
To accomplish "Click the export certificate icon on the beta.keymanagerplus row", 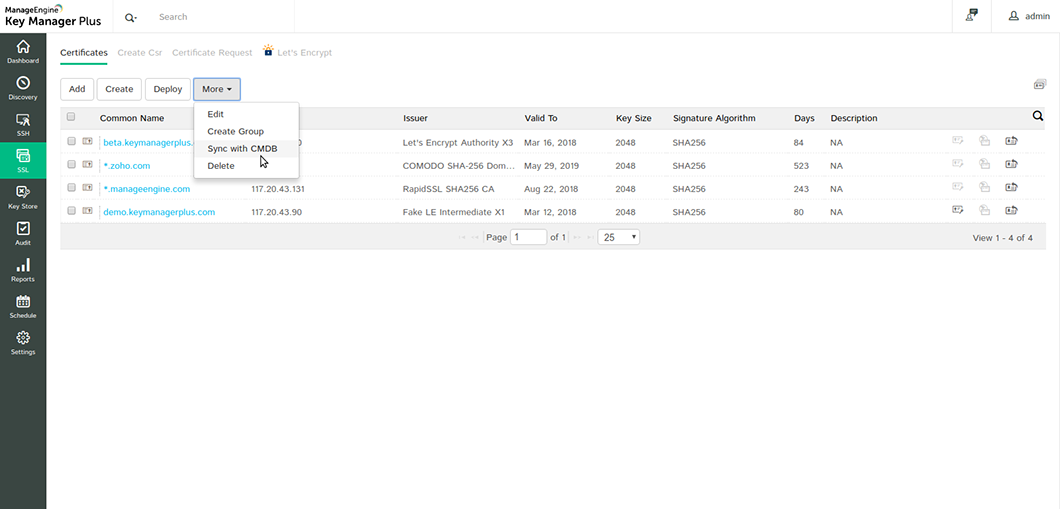I will [x=1011, y=141].
